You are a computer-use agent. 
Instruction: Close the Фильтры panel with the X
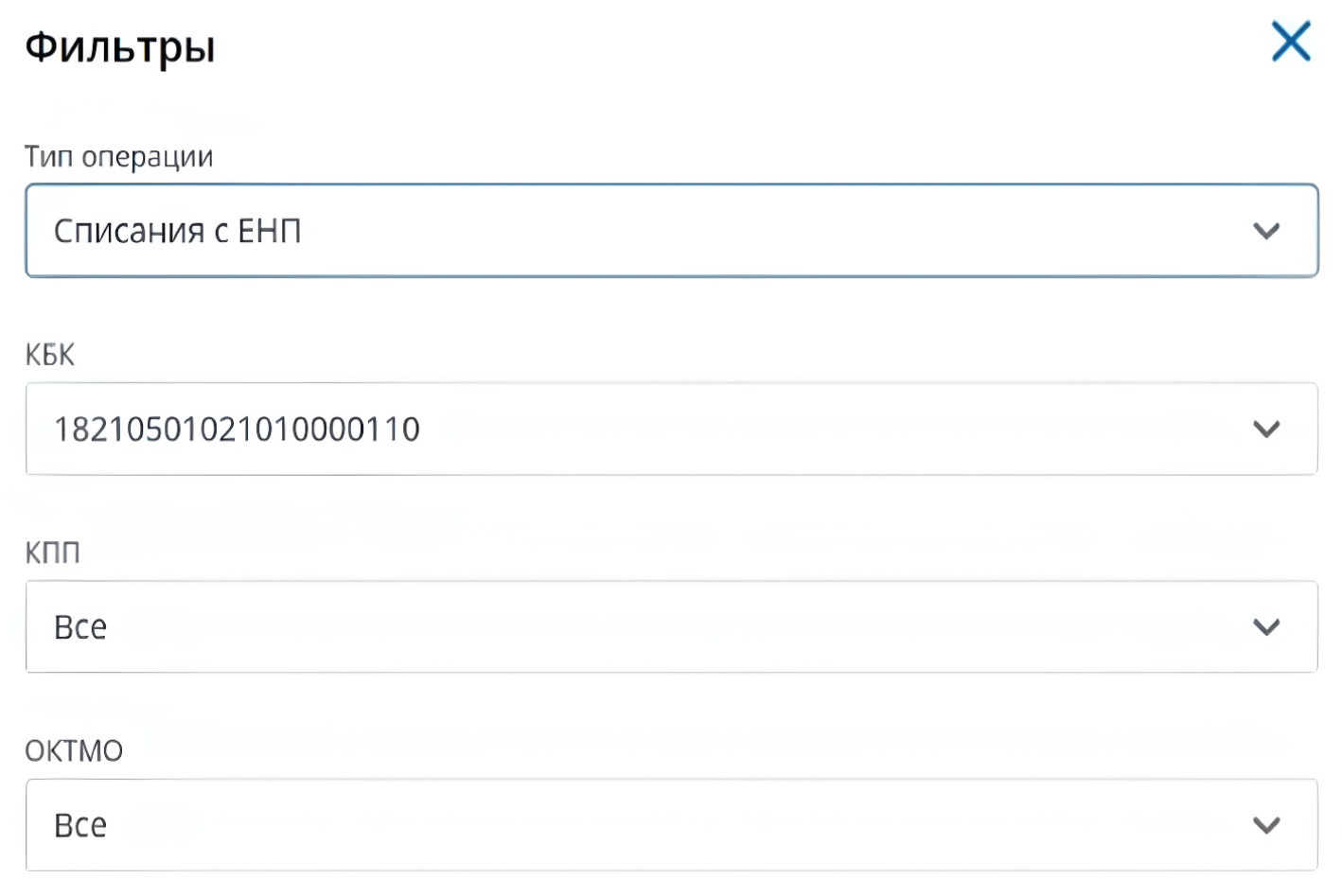pyautogui.click(x=1290, y=42)
